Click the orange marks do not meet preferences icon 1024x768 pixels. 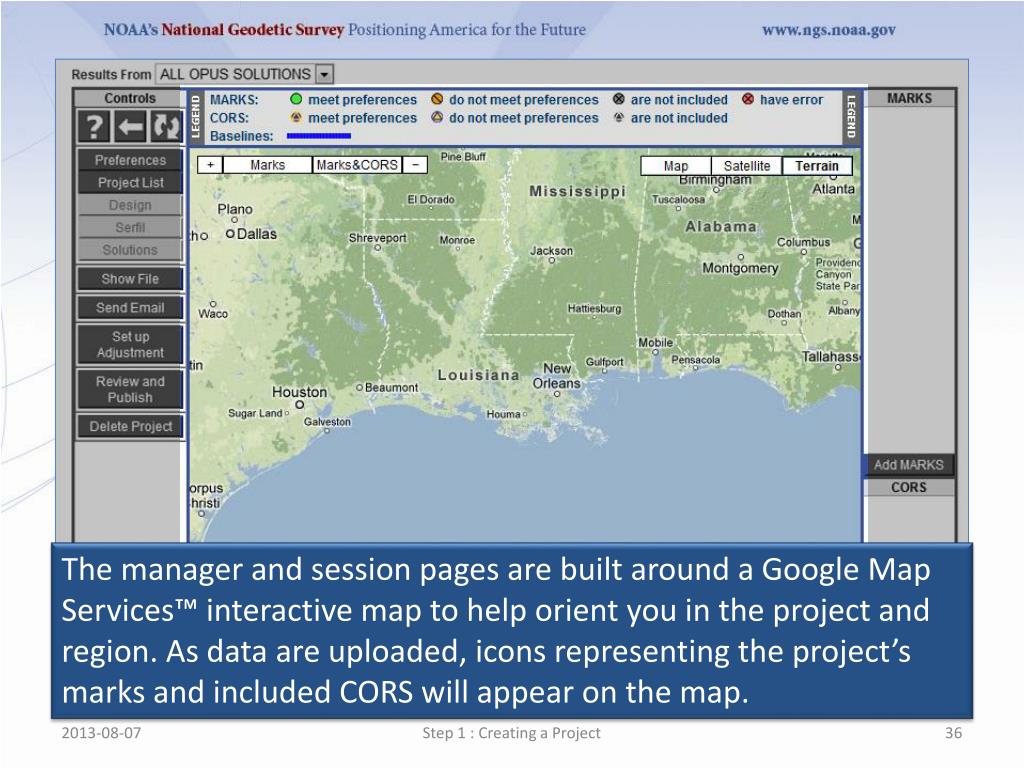(437, 100)
